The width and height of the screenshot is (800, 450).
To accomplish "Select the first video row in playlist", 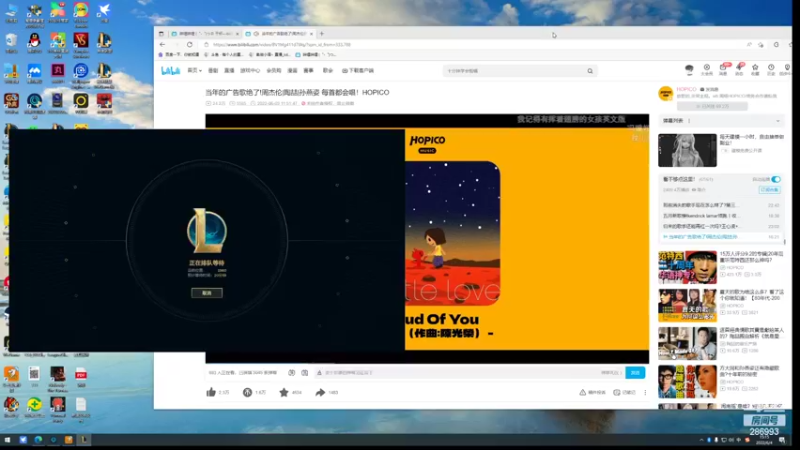I will tap(721, 205).
